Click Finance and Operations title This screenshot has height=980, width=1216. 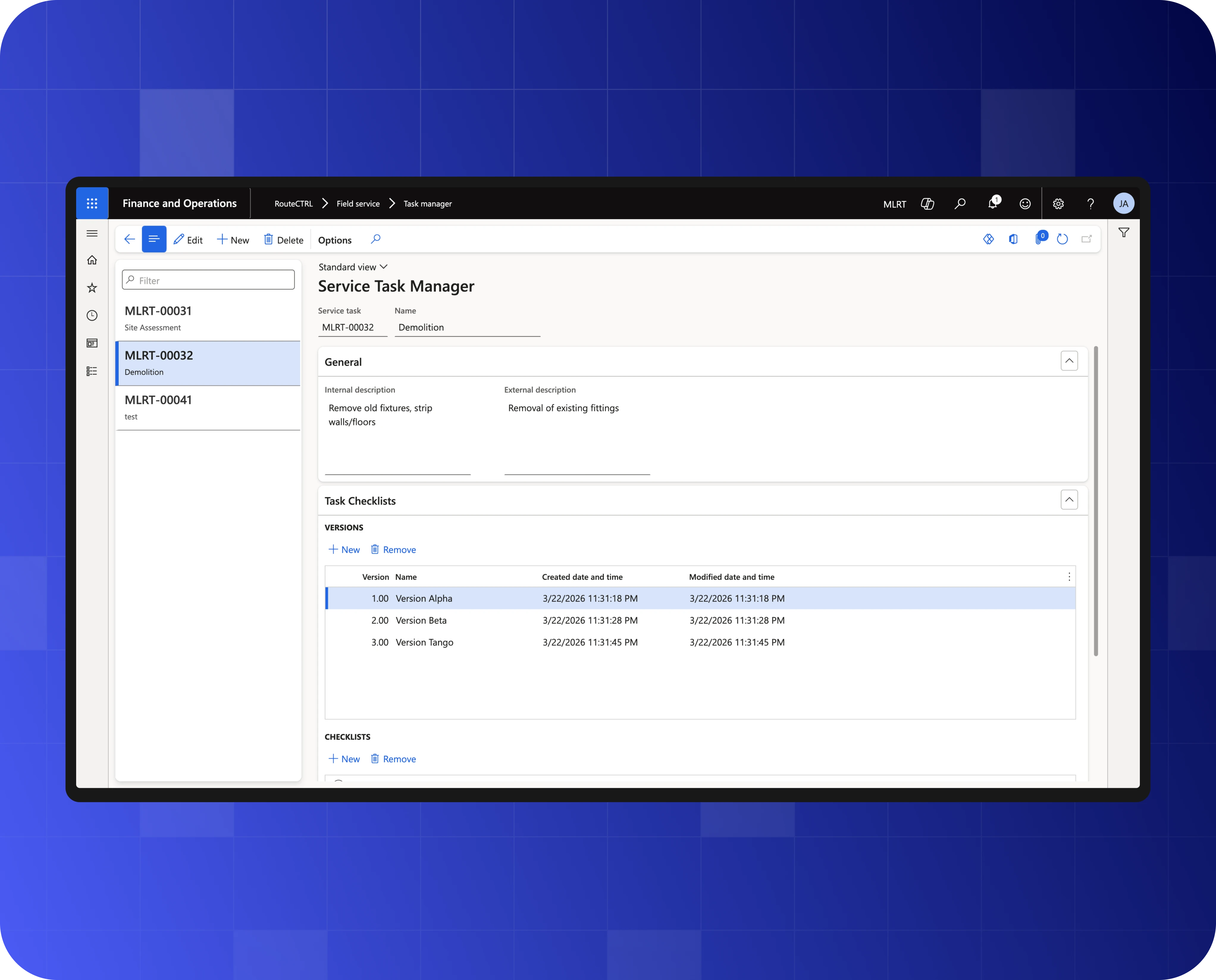pos(180,203)
